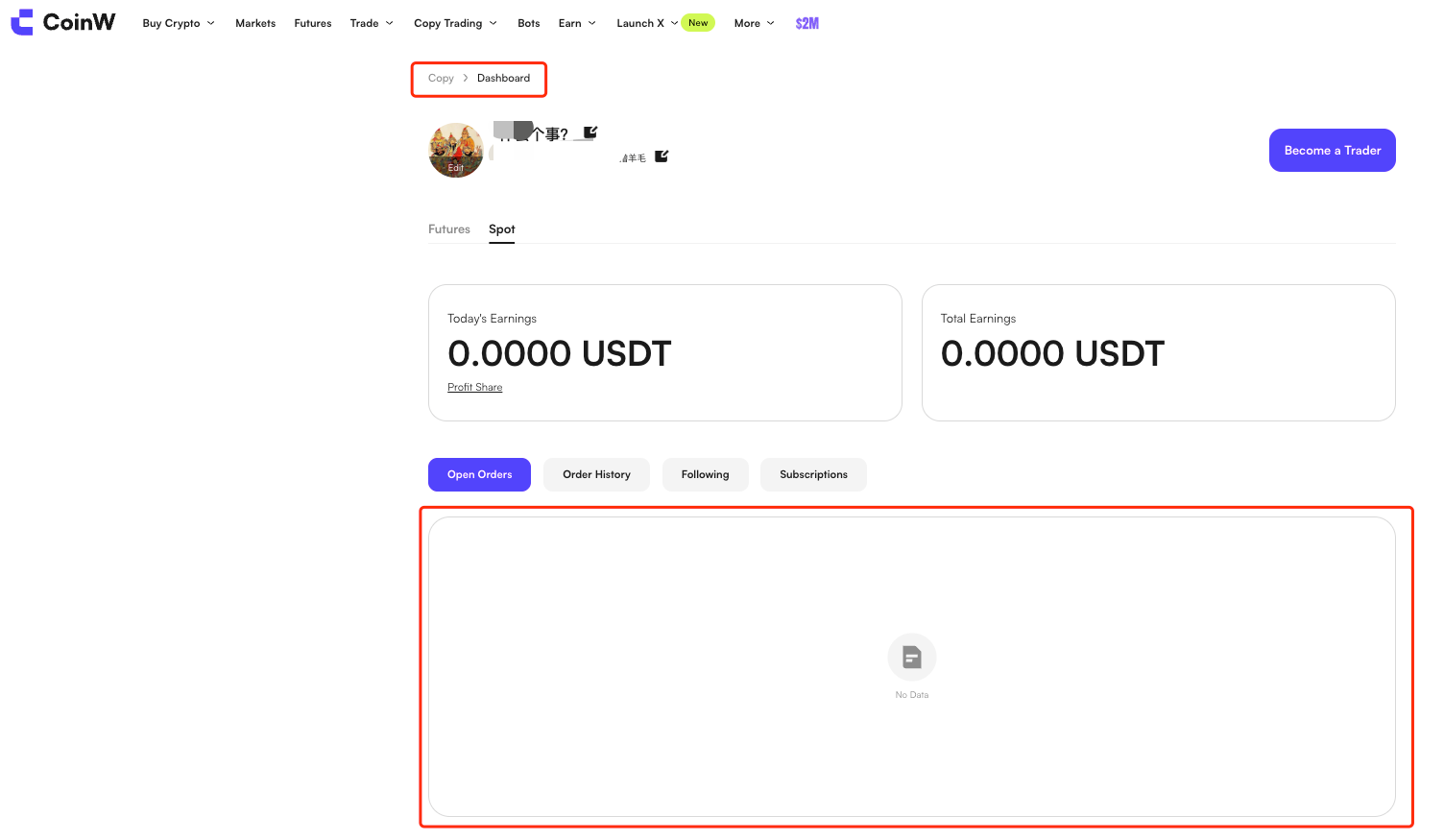Show the Subscriptions list
The width and height of the screenshot is (1444, 840).
[x=813, y=474]
